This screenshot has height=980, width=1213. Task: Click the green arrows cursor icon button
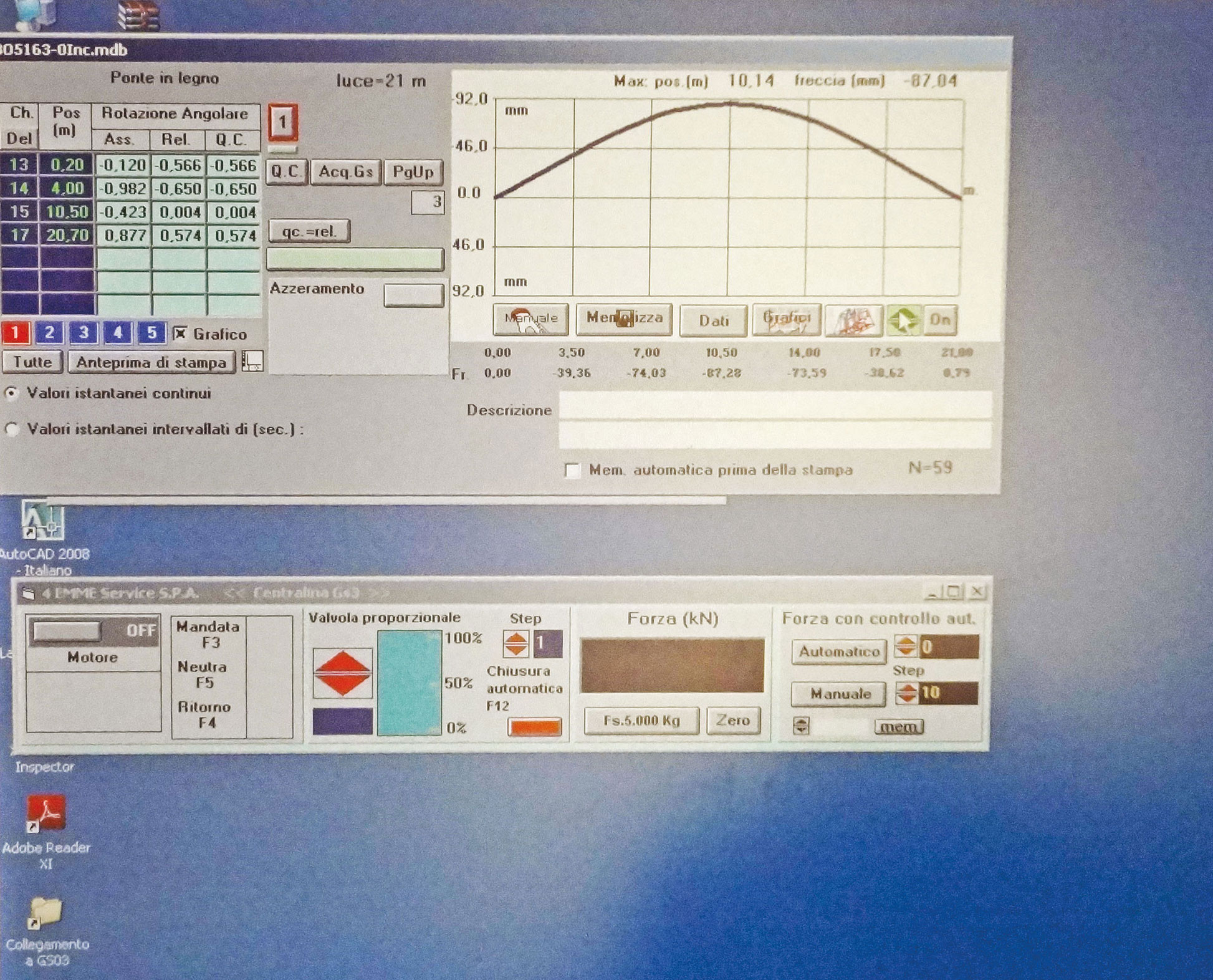(903, 320)
